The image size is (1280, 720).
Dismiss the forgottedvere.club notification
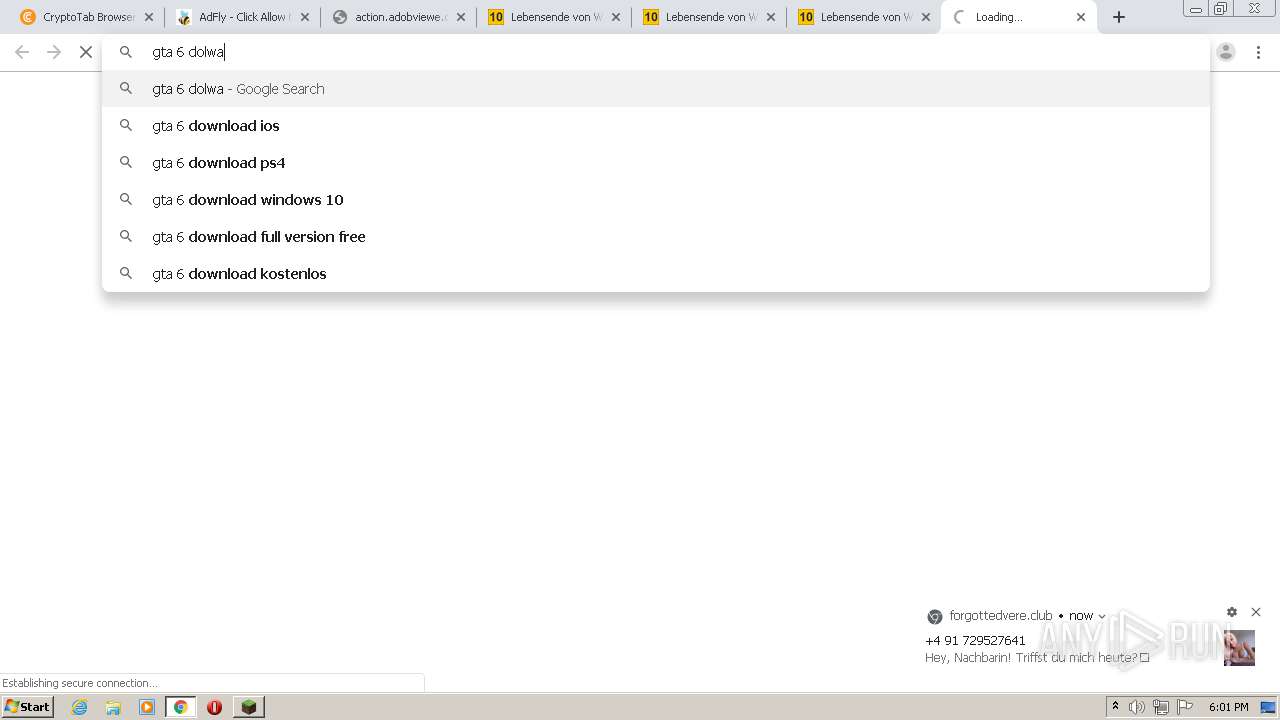(x=1256, y=612)
